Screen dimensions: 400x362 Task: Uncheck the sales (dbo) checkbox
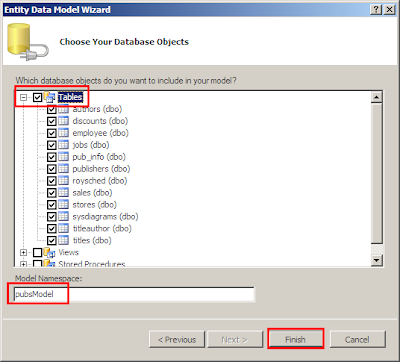[52, 193]
